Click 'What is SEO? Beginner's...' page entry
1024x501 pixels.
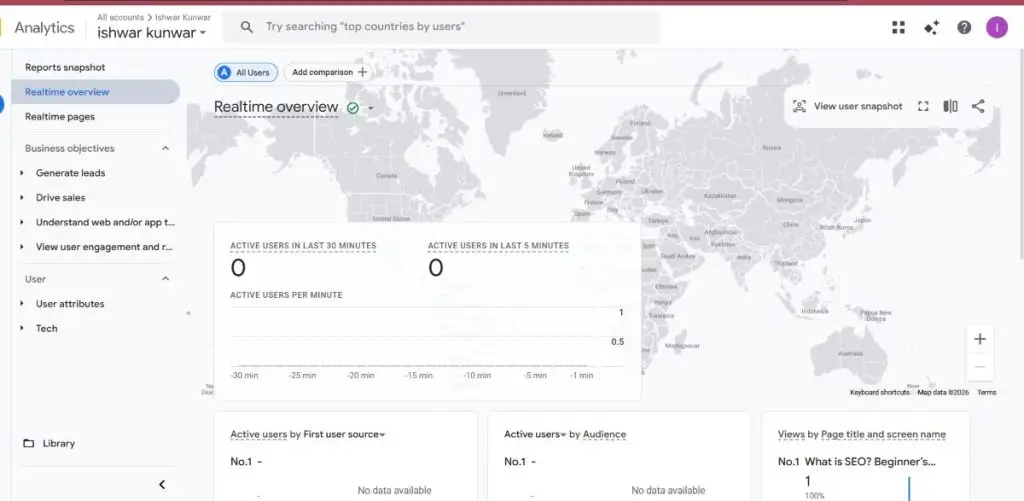(x=870, y=462)
